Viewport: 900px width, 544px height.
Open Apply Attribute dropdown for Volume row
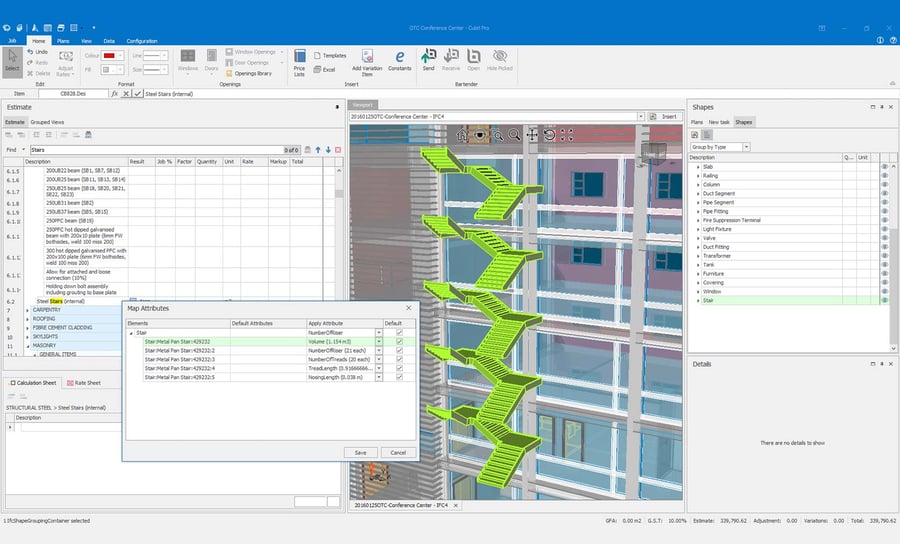[x=379, y=341]
